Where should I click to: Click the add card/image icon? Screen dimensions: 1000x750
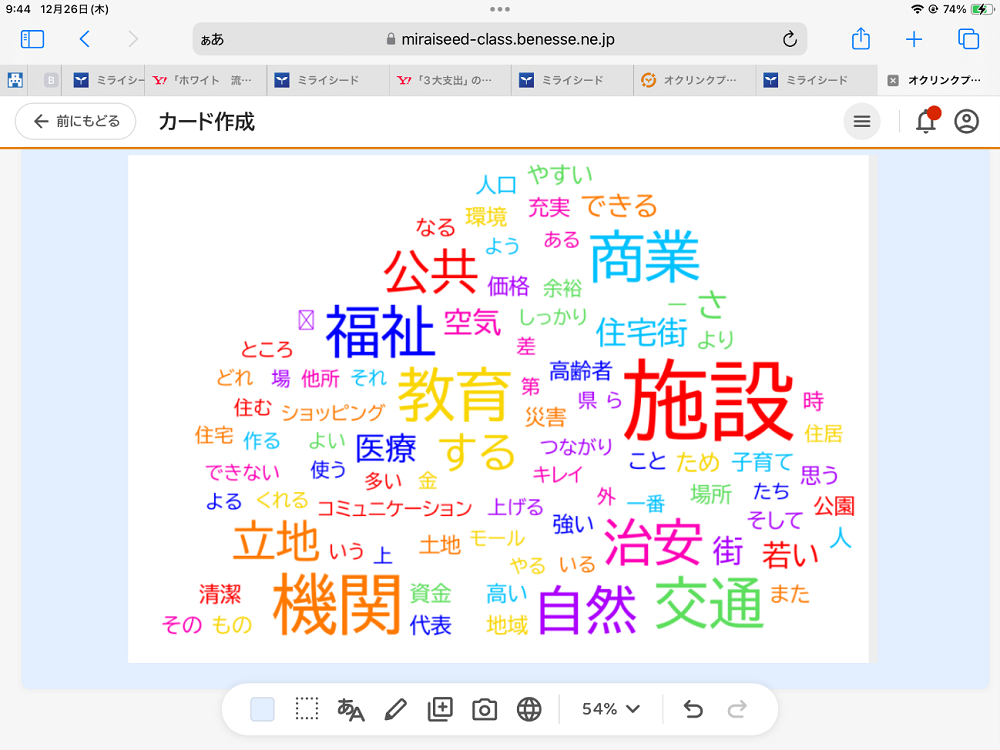point(440,709)
